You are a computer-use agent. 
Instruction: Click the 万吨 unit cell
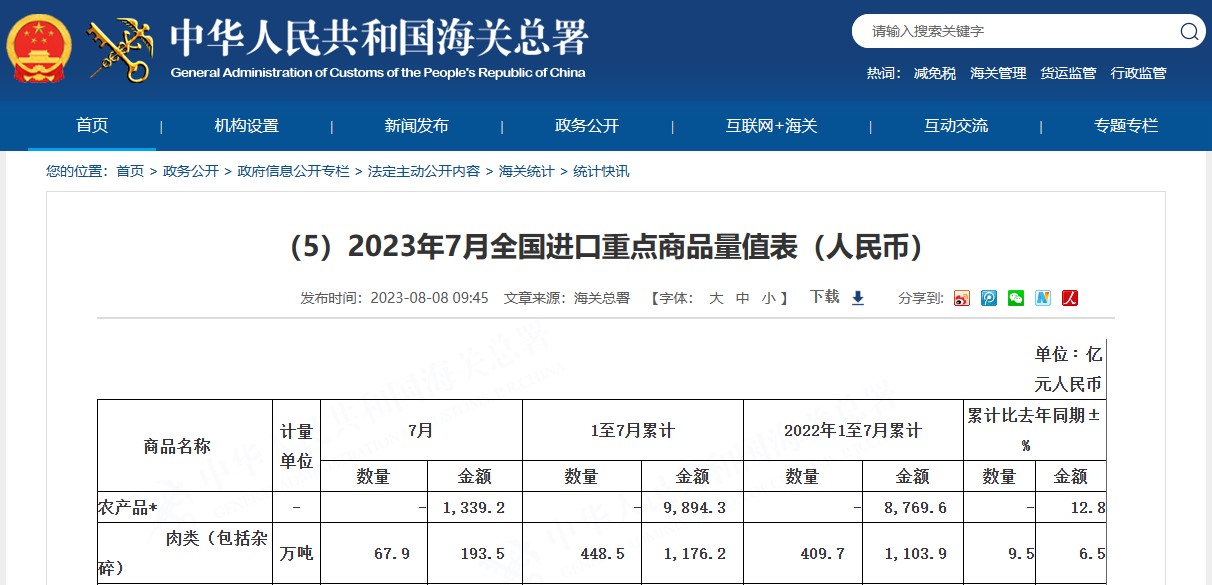pyautogui.click(x=297, y=553)
